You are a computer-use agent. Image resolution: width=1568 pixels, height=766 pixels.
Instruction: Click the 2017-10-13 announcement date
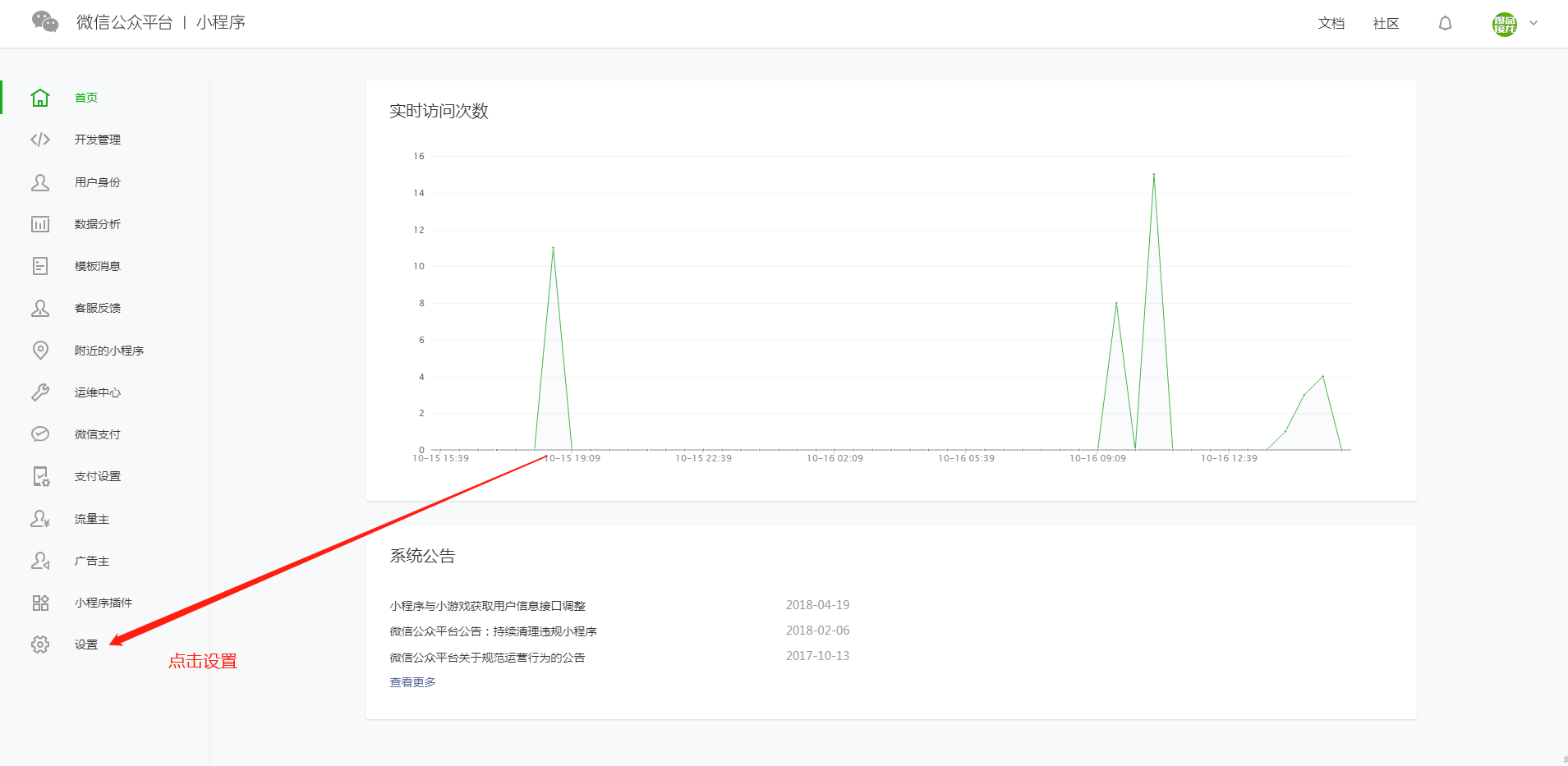click(818, 656)
